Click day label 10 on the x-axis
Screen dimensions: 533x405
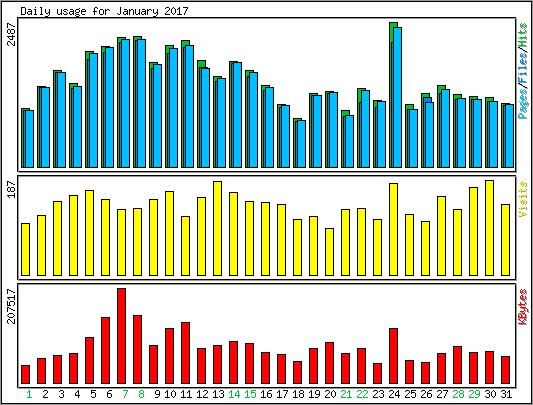pos(170,394)
